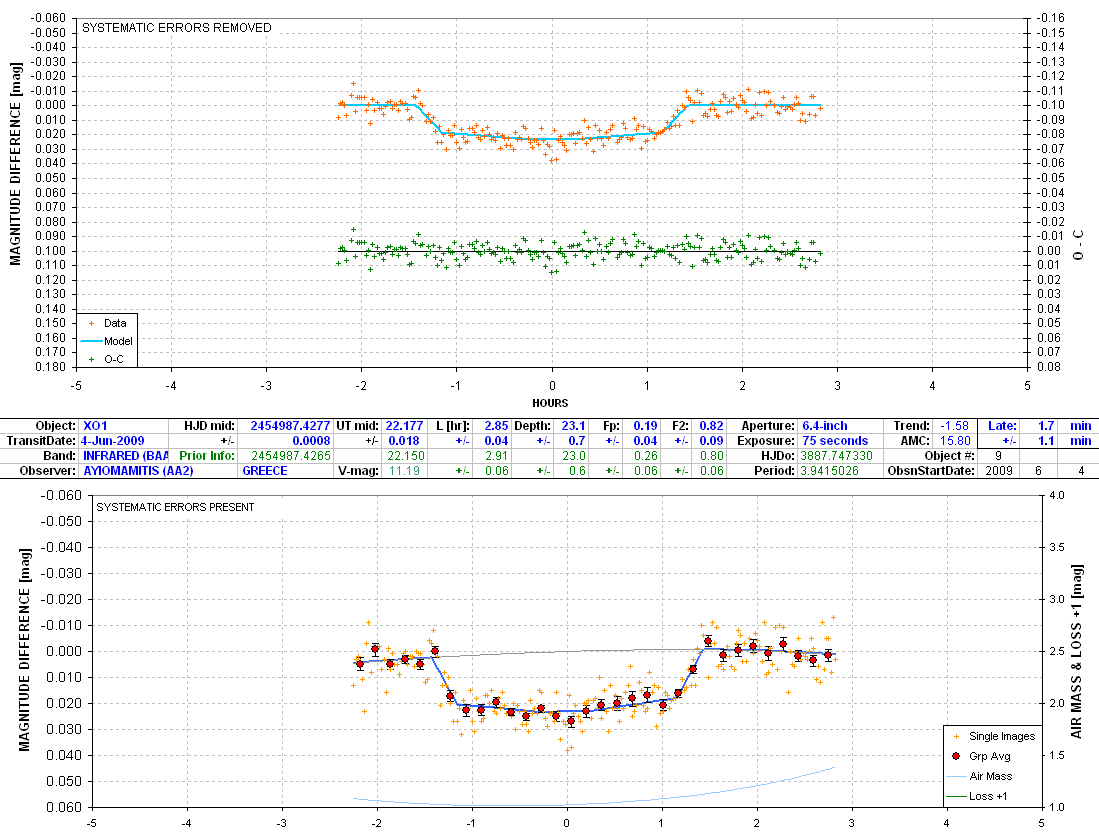Select the V-mag value "11.19"
Screen dimensions: 1099x832
[x=404, y=471]
